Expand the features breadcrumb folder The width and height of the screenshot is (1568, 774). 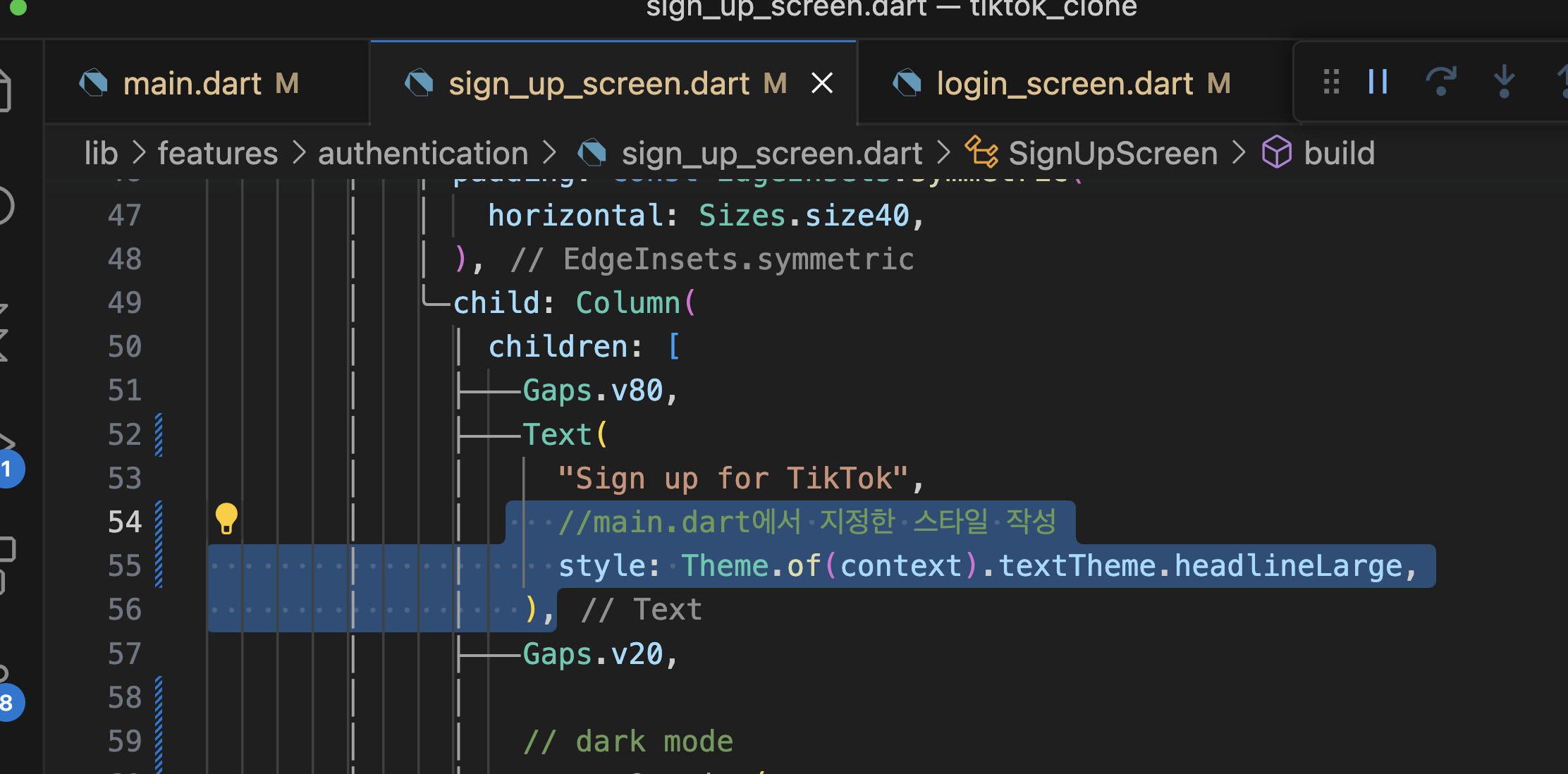[x=218, y=153]
